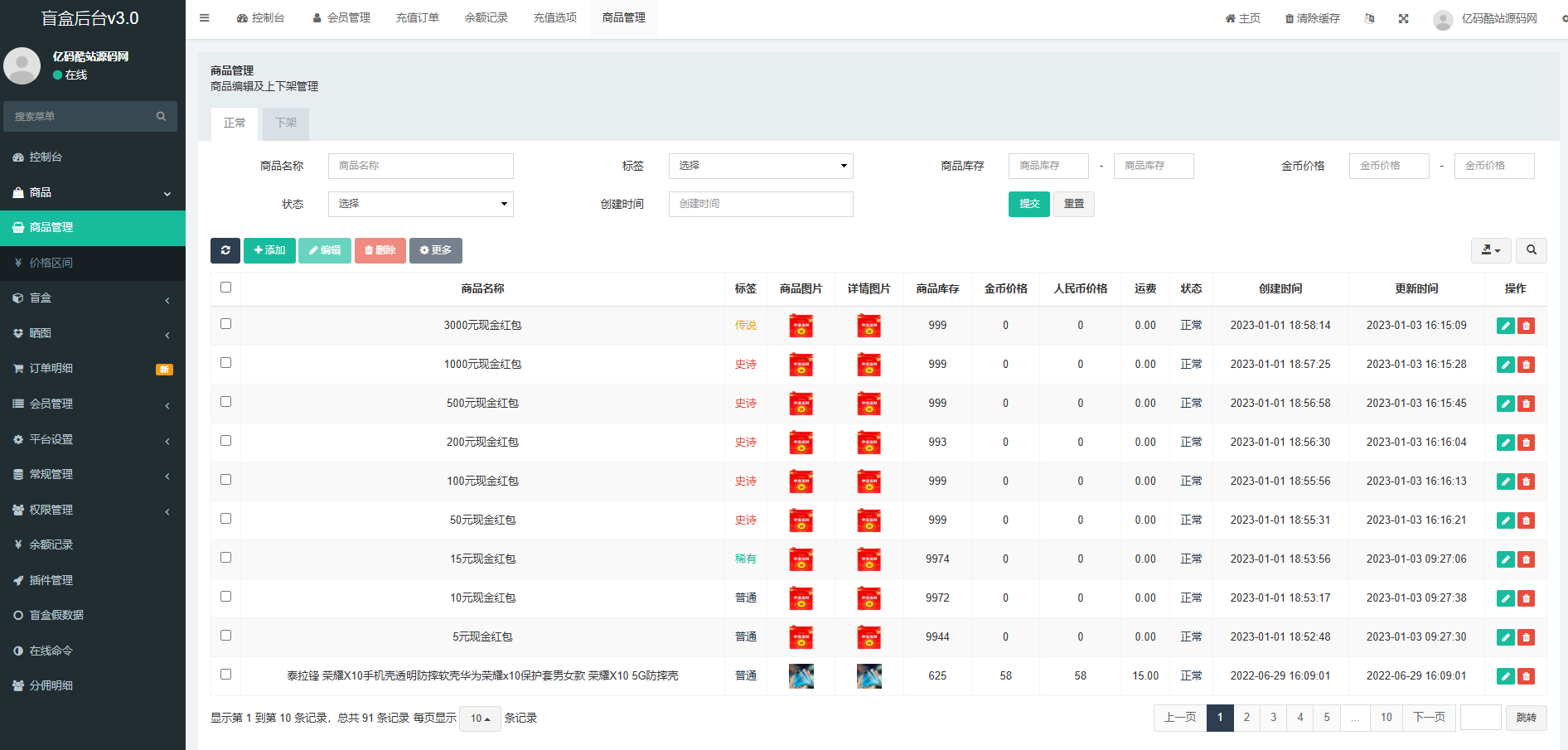Screen dimensions: 1568x750
Task: Click the table search magnifier icon
Action: (1531, 250)
